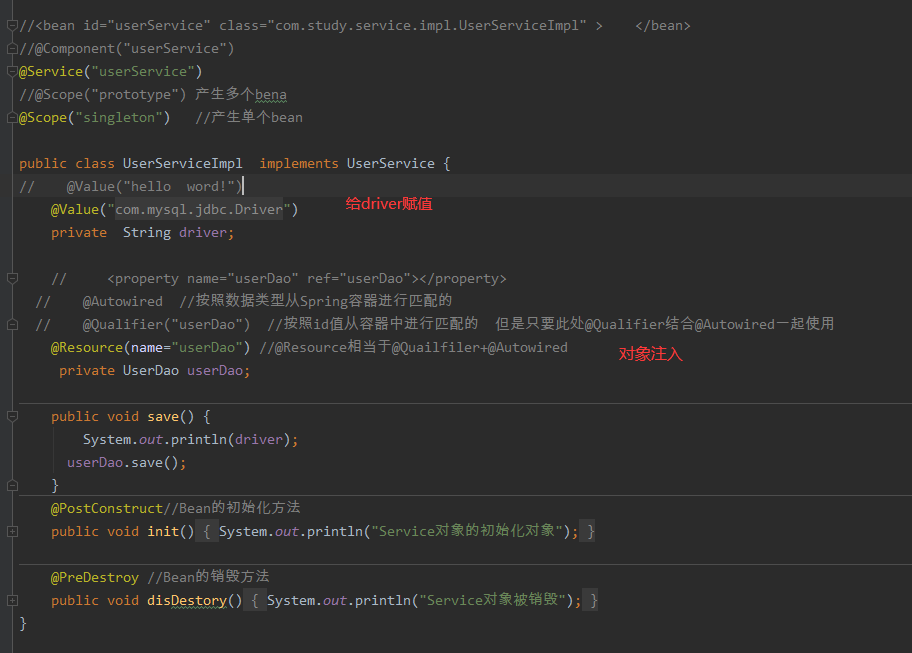Expand the folded disDestory() method in gutter
912x653 pixels.
click(12, 600)
